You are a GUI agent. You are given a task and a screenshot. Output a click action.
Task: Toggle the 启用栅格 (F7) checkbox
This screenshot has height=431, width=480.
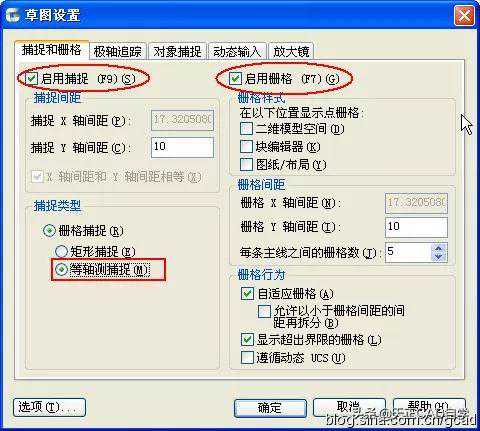click(x=235, y=79)
